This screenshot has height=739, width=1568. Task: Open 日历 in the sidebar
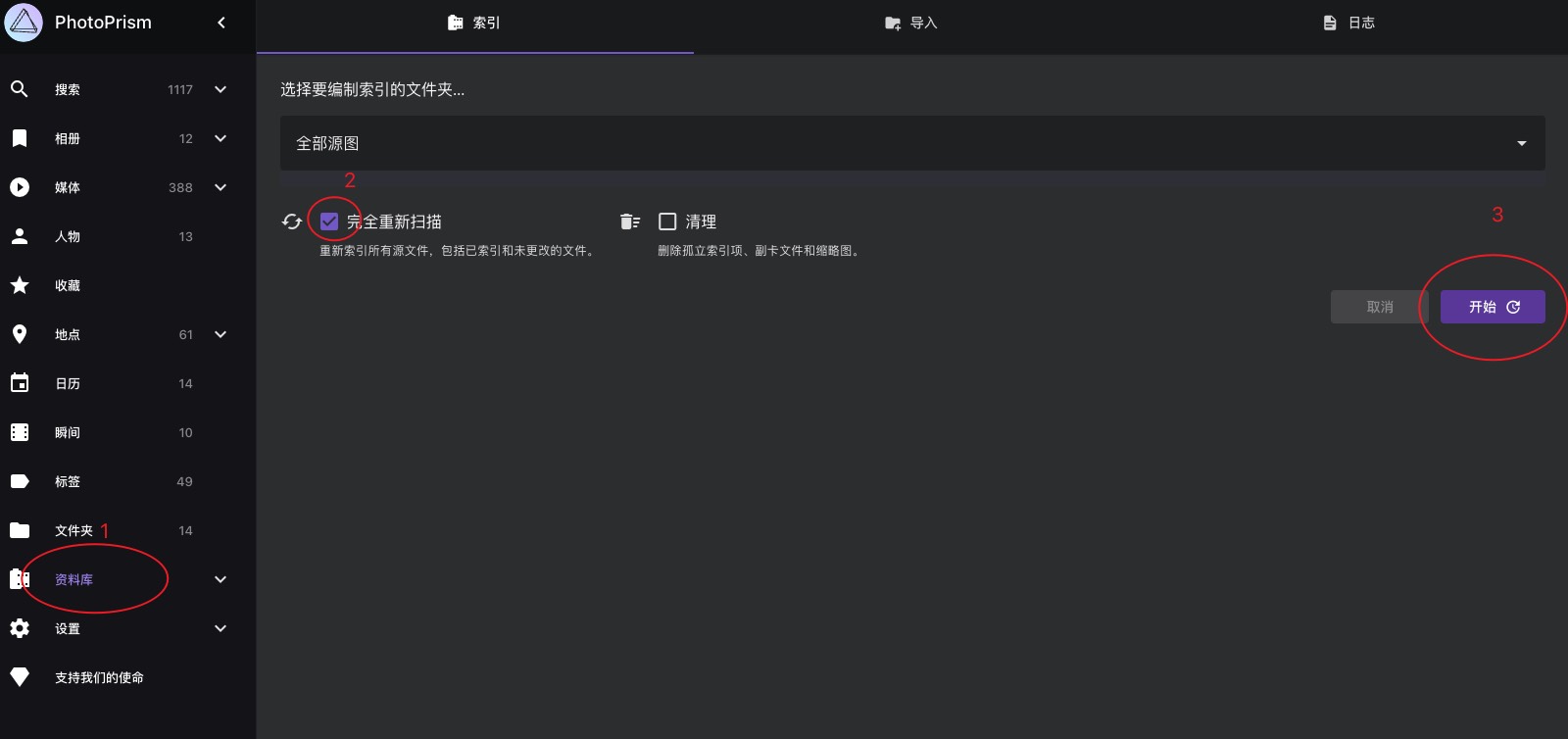pyautogui.click(x=68, y=383)
